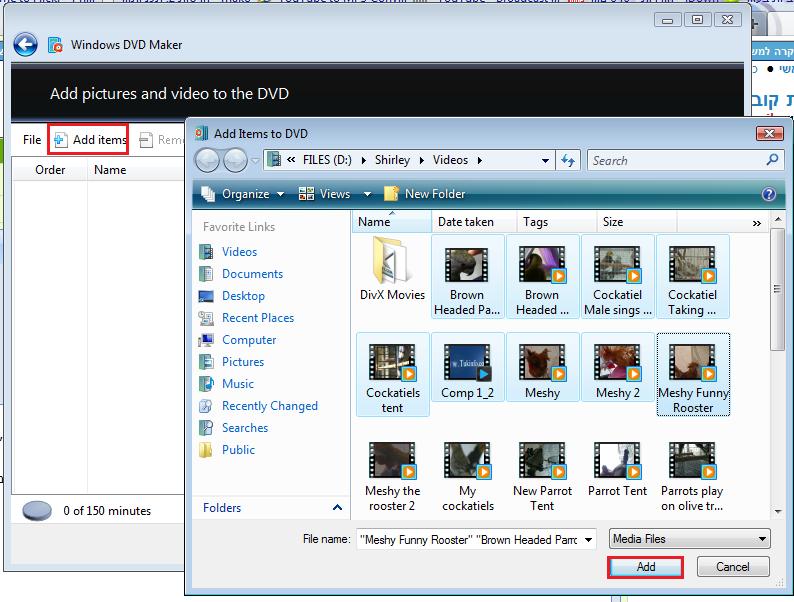Screen dimensions: 794x602
Task: Open the Organize dropdown menu
Action: click(x=243, y=194)
